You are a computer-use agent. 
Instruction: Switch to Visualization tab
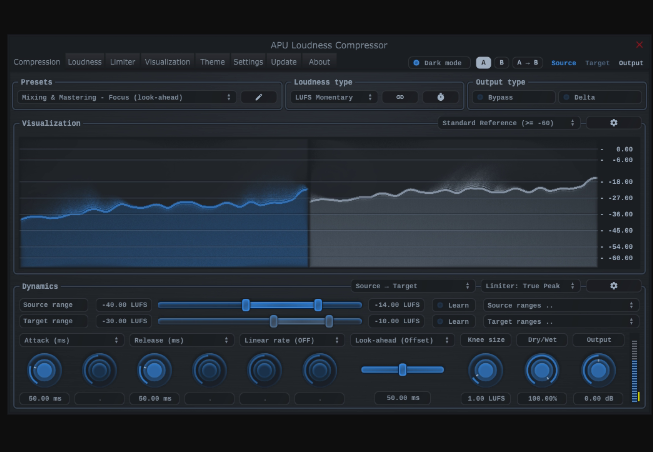click(x=167, y=62)
